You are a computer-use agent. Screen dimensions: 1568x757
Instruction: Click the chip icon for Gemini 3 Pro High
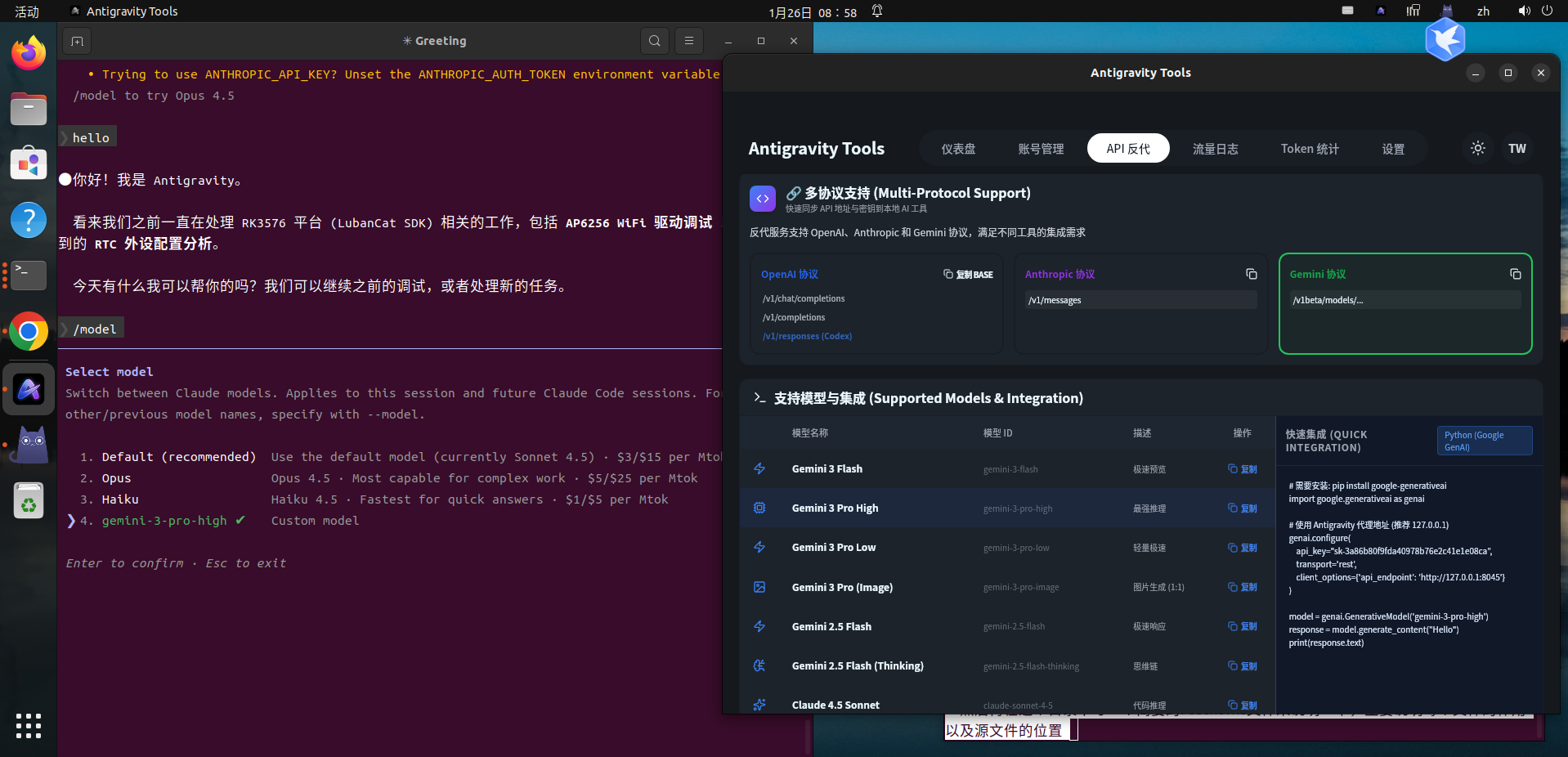(759, 508)
